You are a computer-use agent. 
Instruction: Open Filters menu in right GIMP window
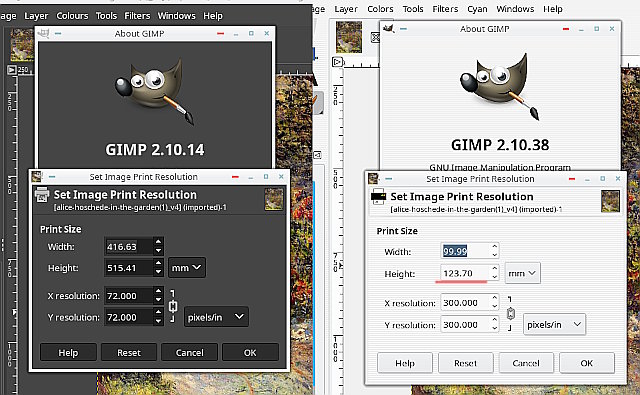coord(445,9)
